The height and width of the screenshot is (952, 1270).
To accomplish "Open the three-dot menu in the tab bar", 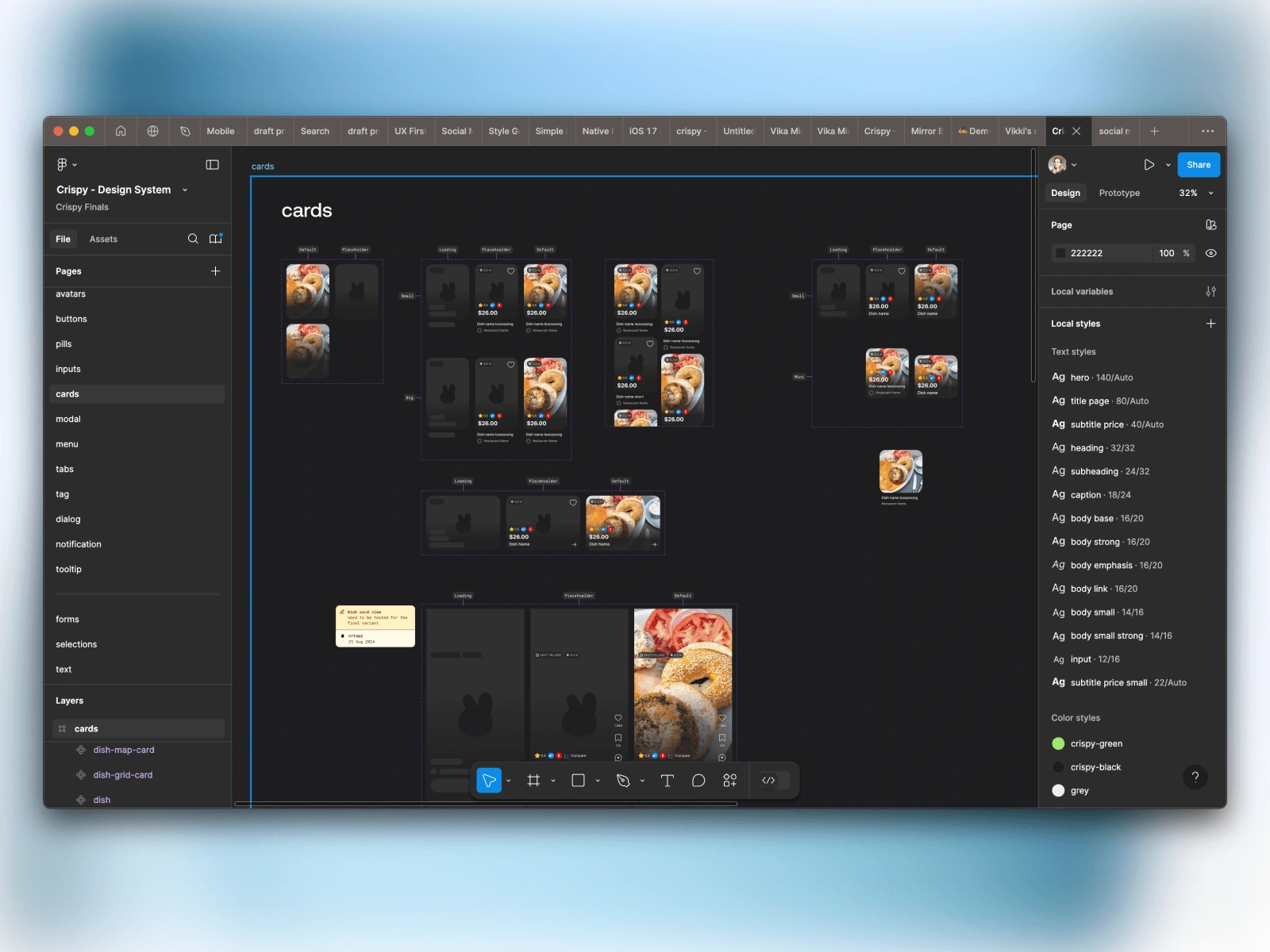I will tap(1207, 131).
